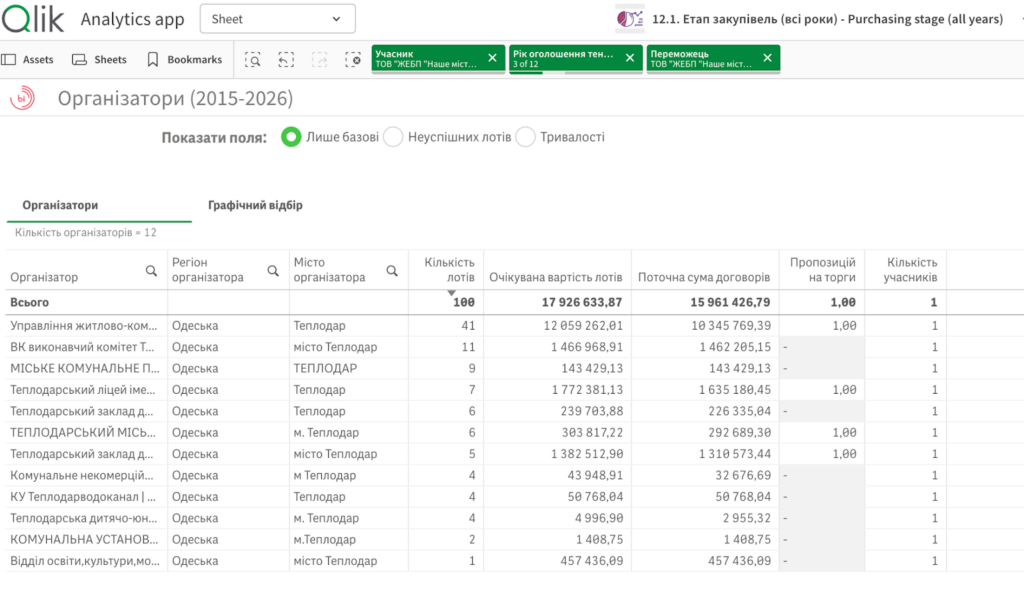Search in Місто організатора column
Image resolution: width=1024 pixels, height=600 pixels.
coord(392,270)
